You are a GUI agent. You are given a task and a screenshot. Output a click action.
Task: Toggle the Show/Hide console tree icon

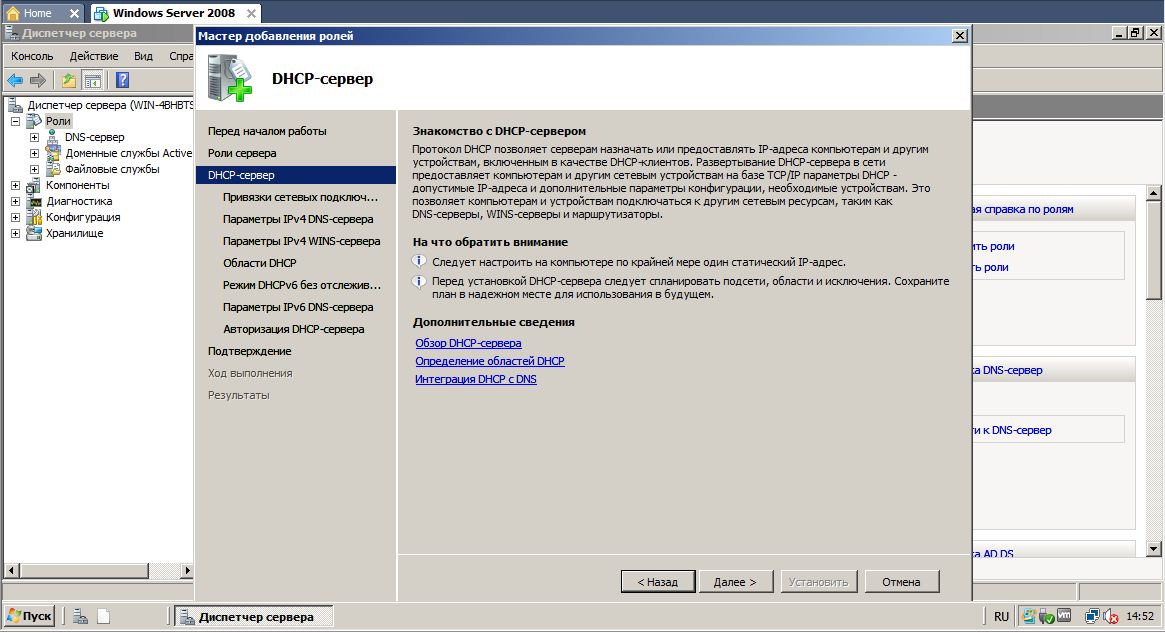(x=93, y=80)
